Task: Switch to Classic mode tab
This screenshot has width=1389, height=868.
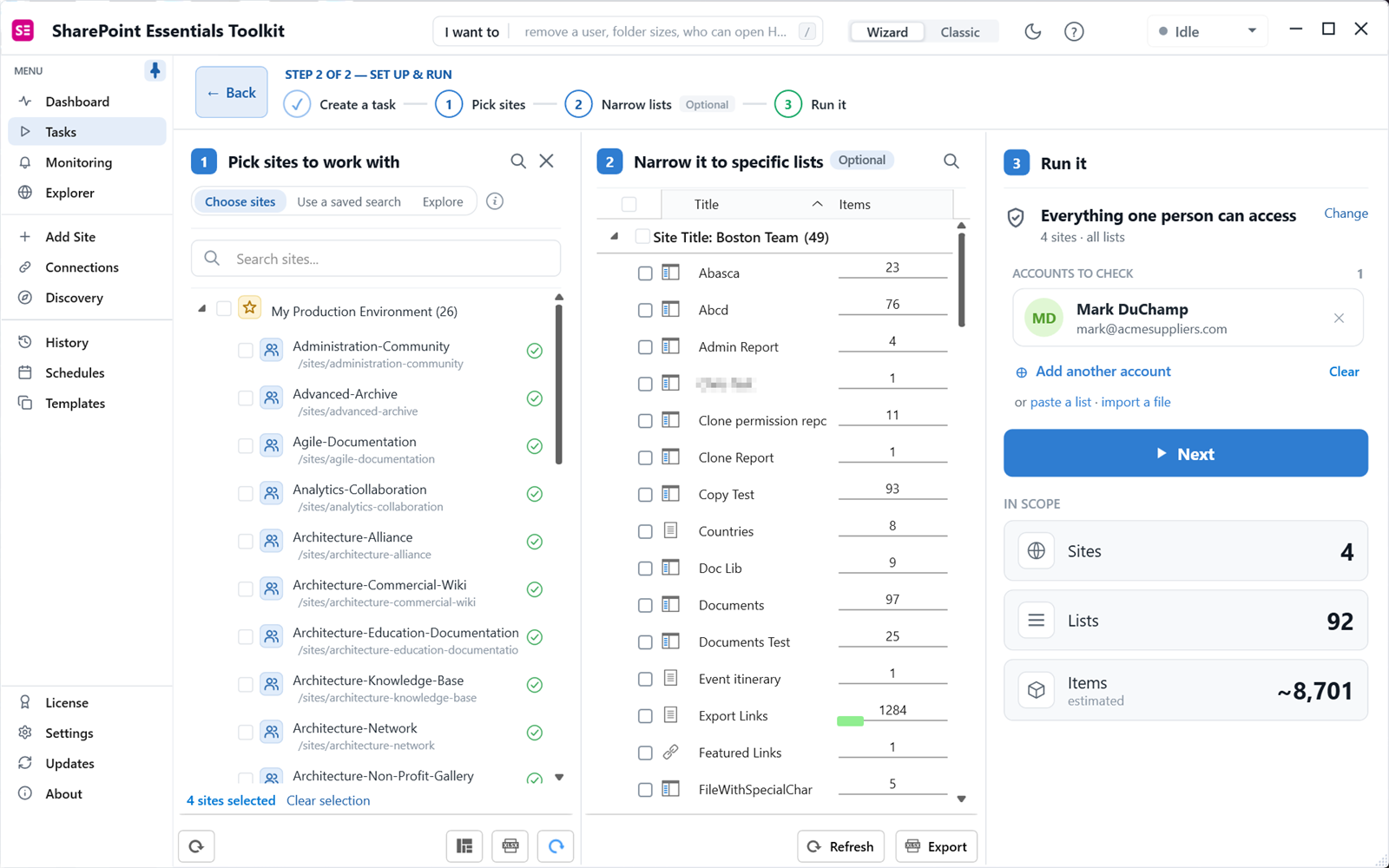Action: tap(960, 32)
